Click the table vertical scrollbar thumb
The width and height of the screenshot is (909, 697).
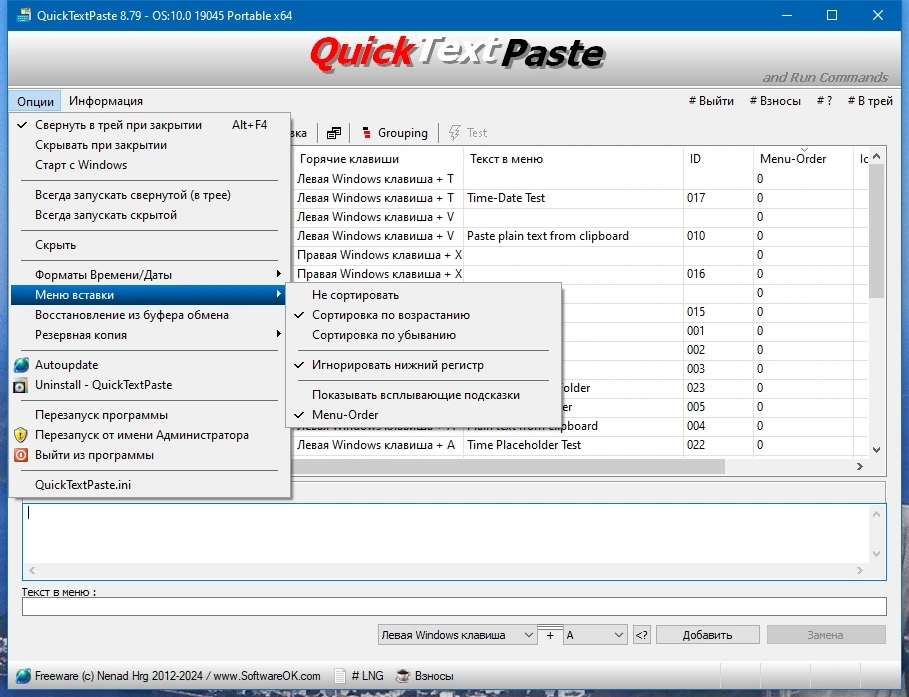(x=877, y=231)
